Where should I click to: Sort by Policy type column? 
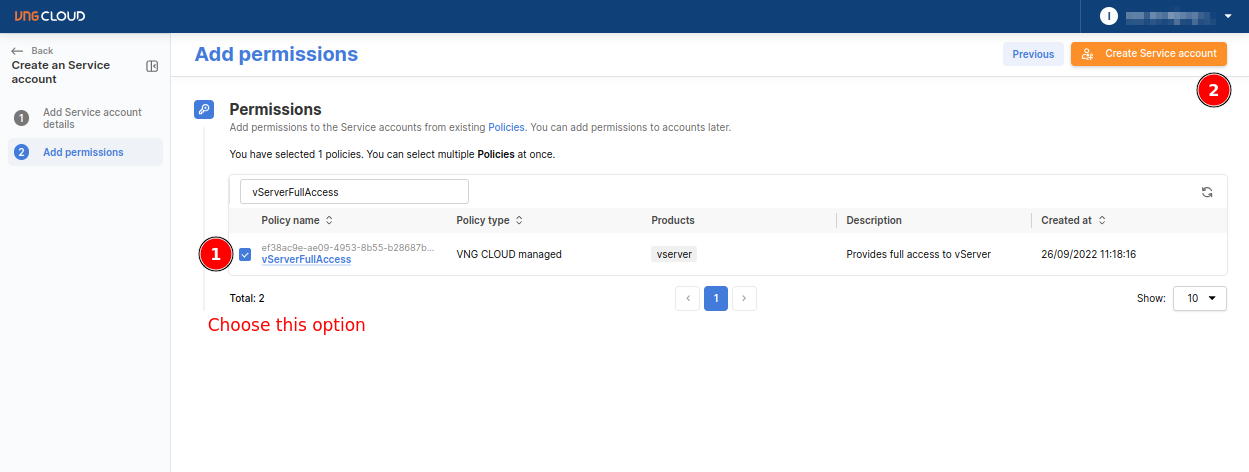(x=519, y=220)
